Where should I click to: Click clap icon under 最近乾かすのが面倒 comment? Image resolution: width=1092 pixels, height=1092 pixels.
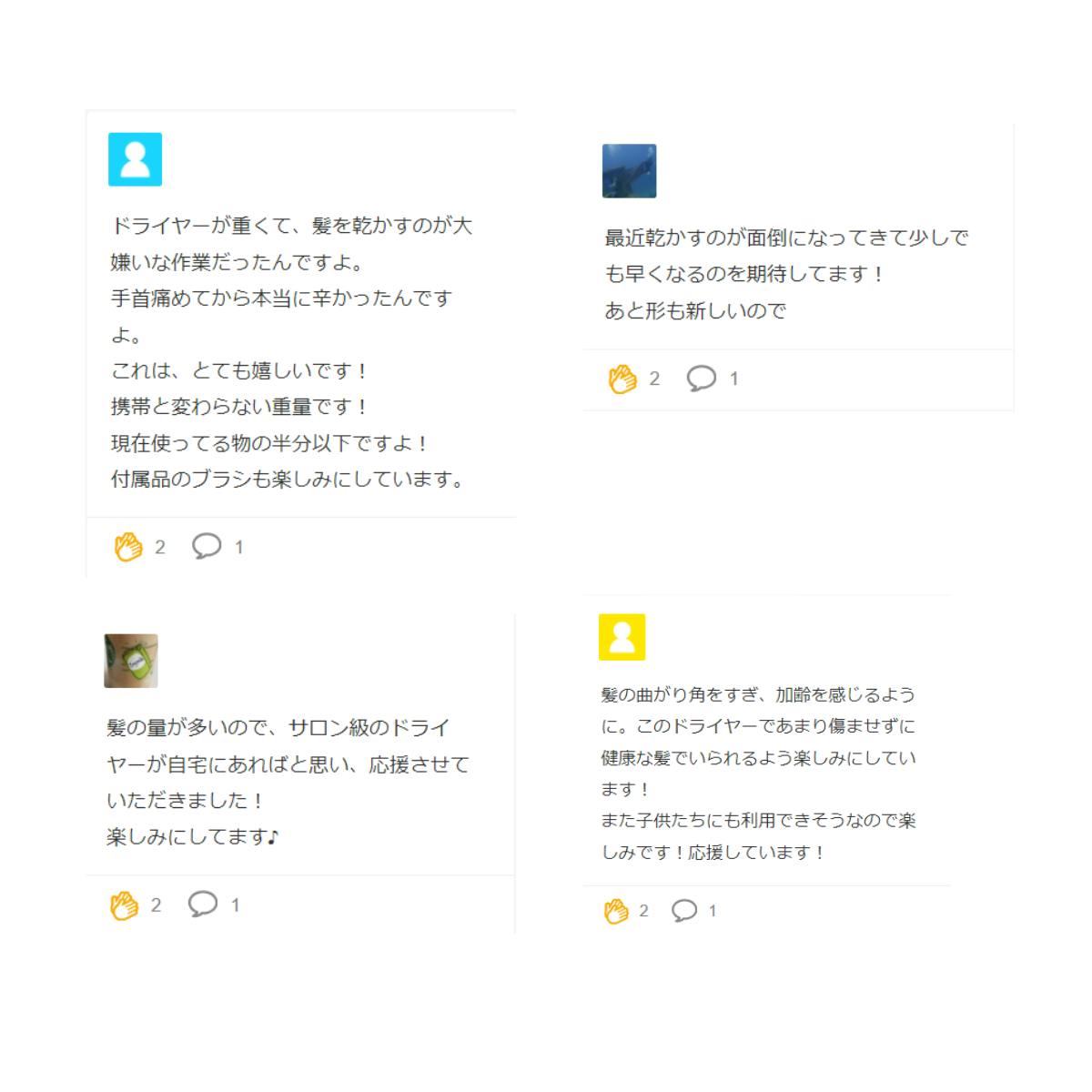click(x=622, y=379)
